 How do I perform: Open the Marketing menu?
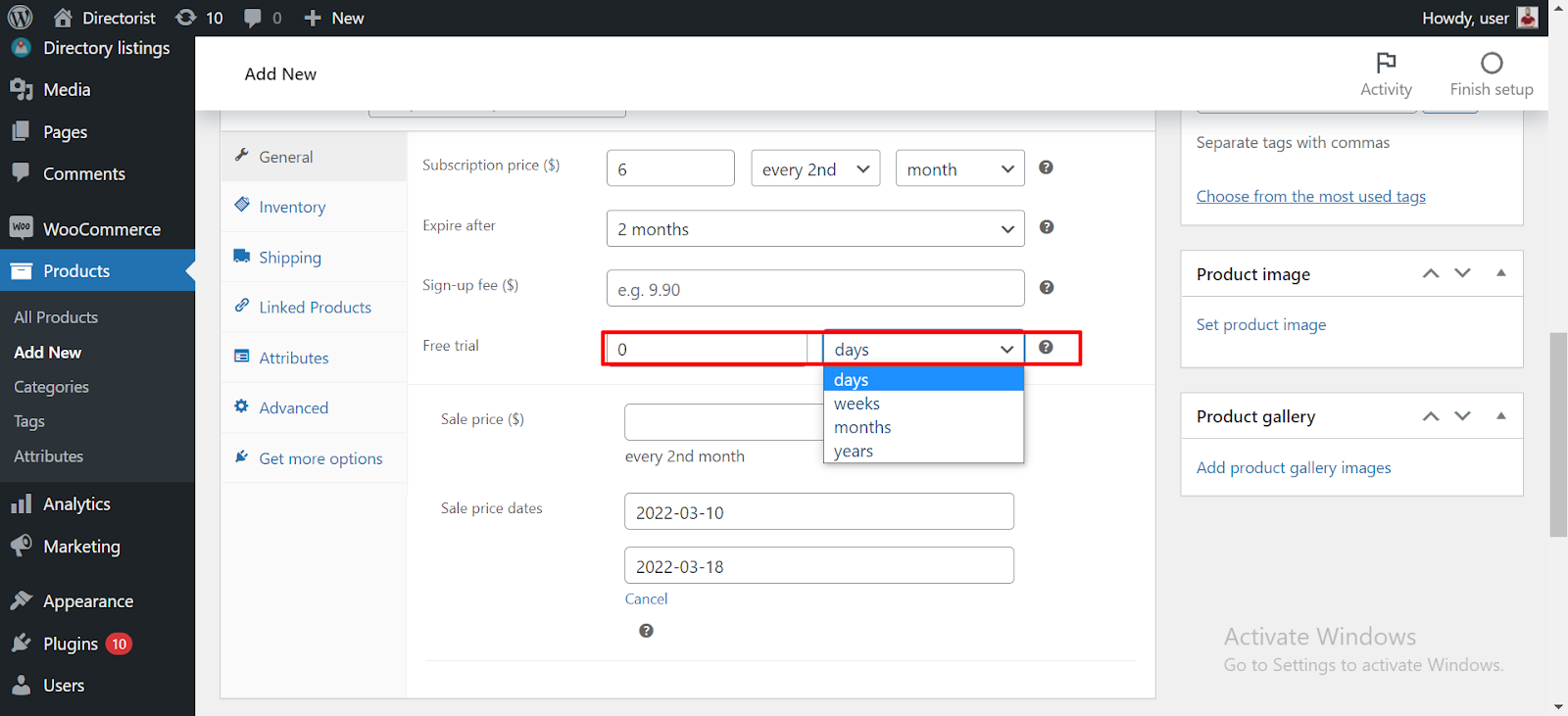97,546
